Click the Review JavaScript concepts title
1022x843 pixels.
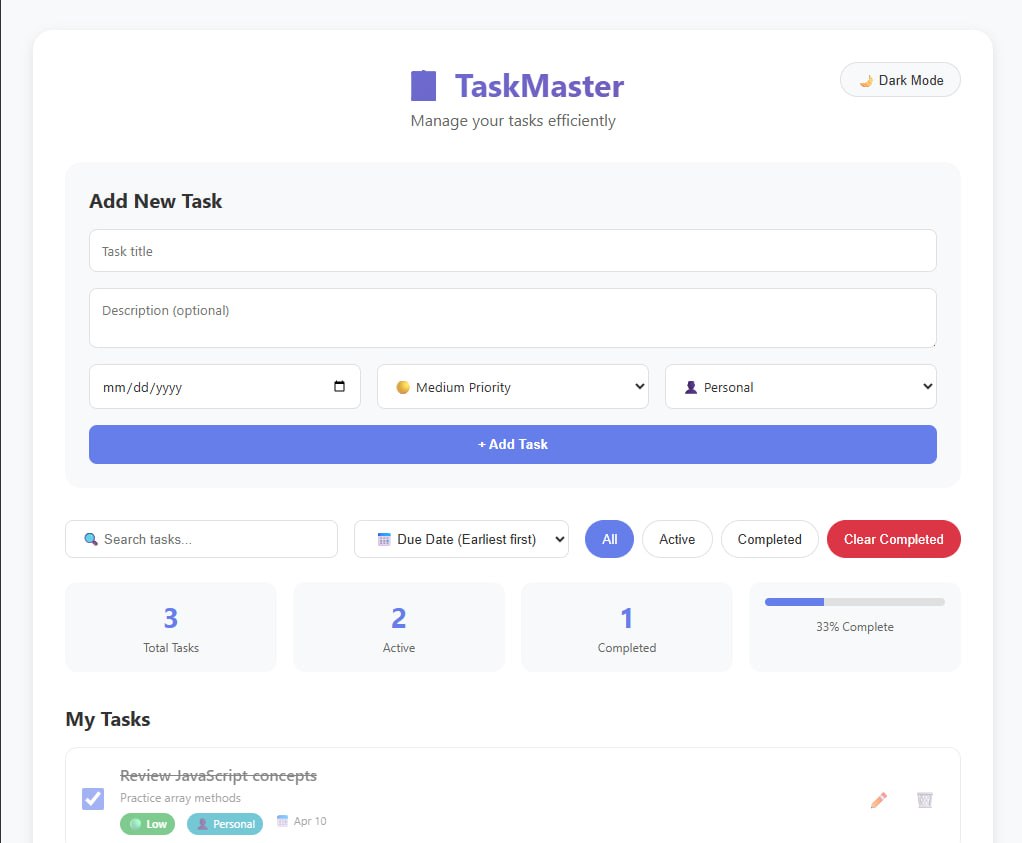click(x=218, y=776)
